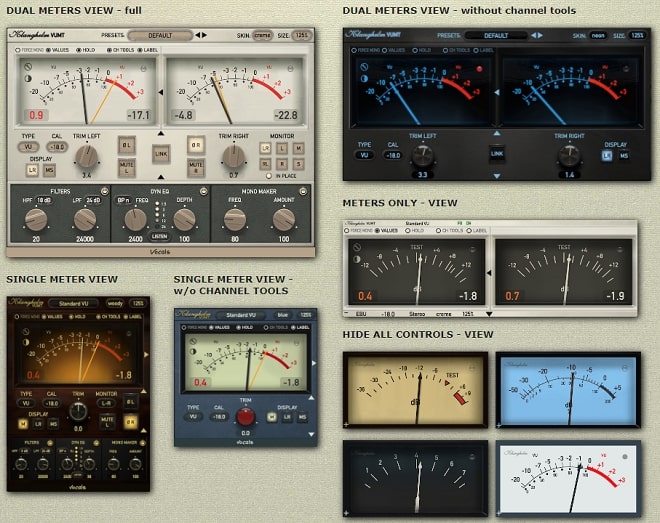Image resolution: width=660 pixels, height=523 pixels.
Task: Toggle Mono Maker power button in creme full view
Action: 303,191
